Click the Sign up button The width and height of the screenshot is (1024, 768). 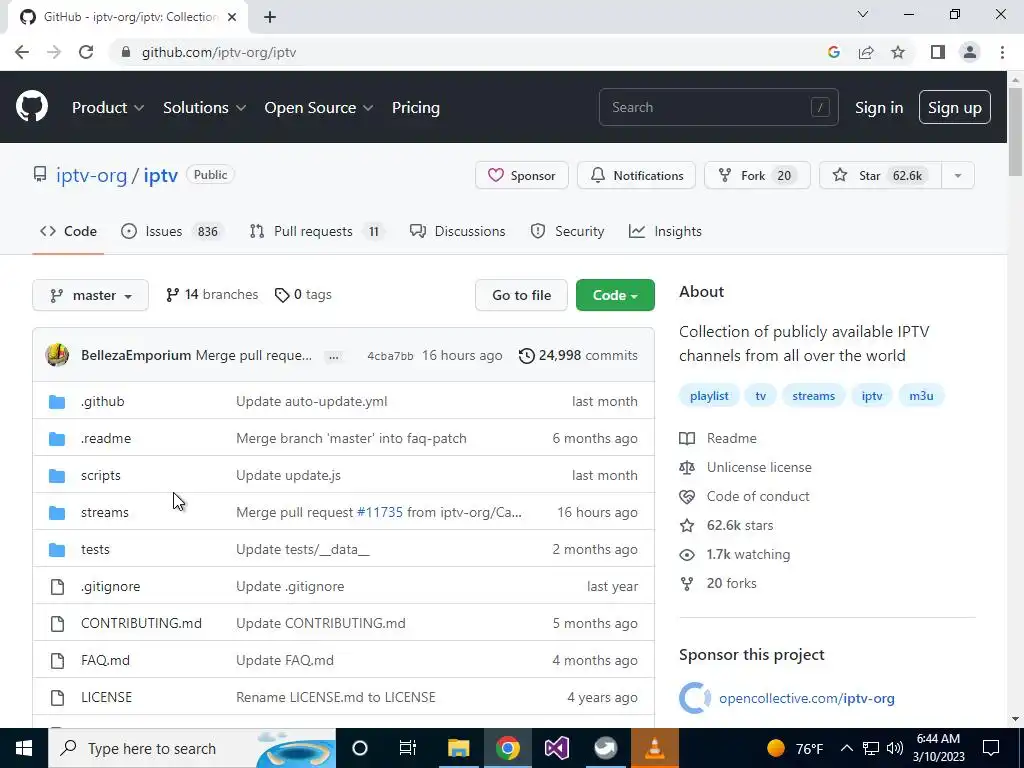955,108
